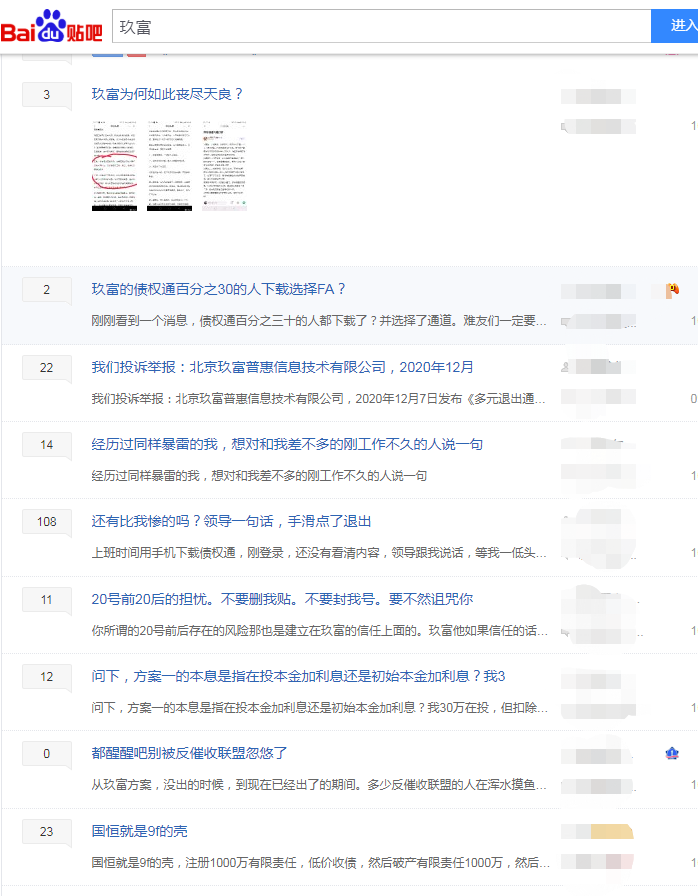Image resolution: width=698 pixels, height=896 pixels.
Task: Click reply count 14 box
Action: tap(47, 445)
